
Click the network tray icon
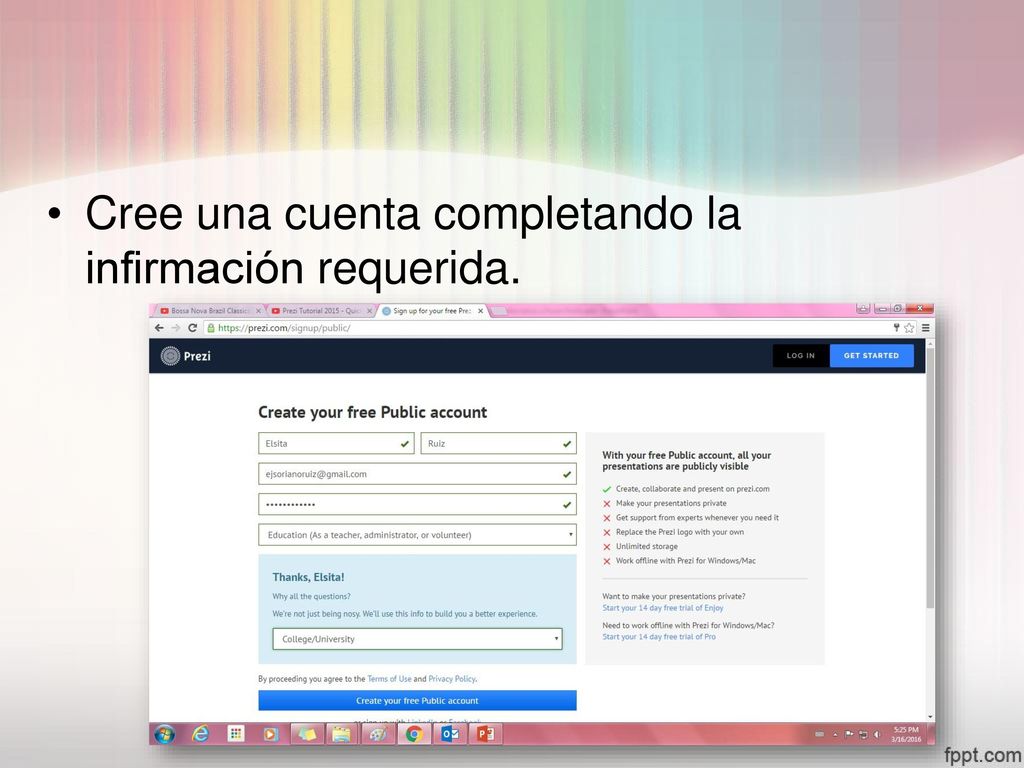[x=863, y=735]
